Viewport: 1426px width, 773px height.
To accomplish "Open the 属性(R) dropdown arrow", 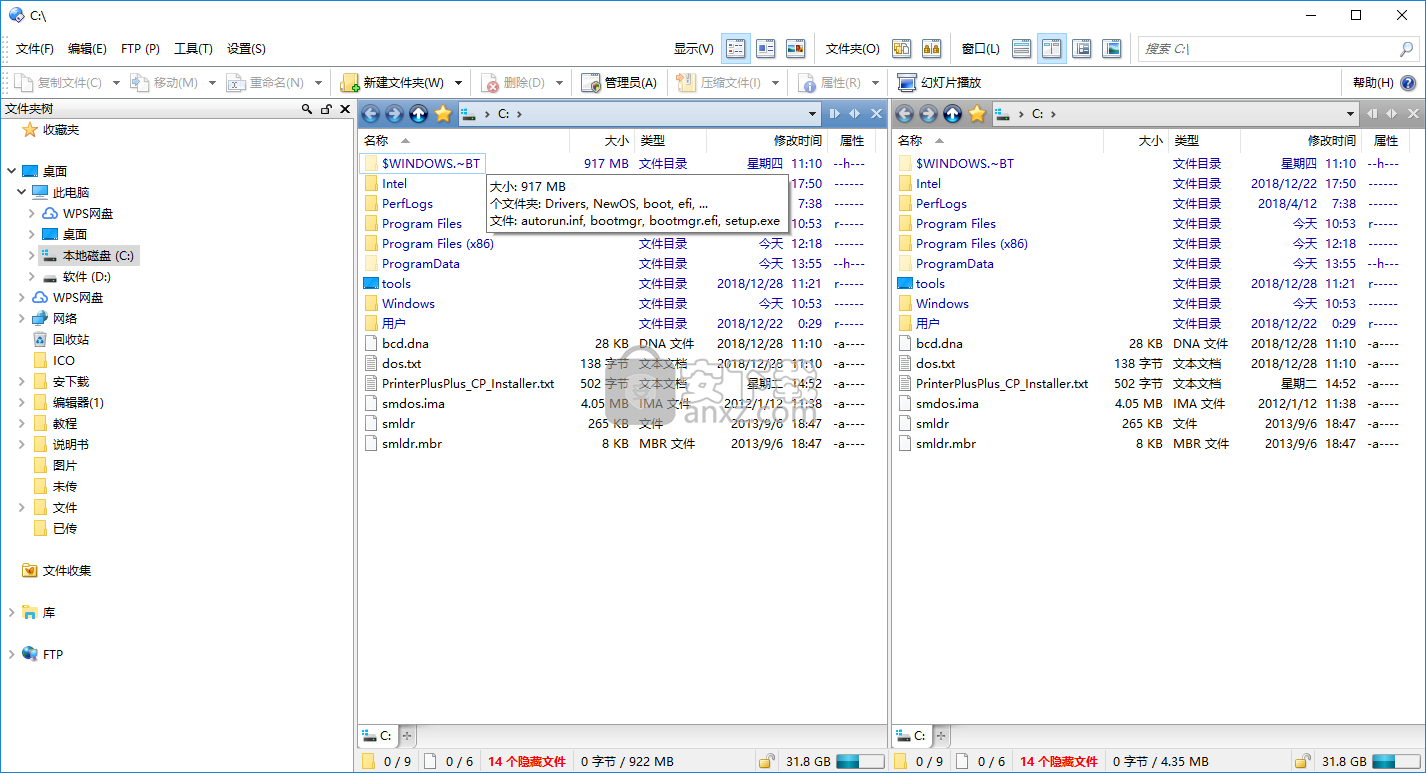I will 876,83.
